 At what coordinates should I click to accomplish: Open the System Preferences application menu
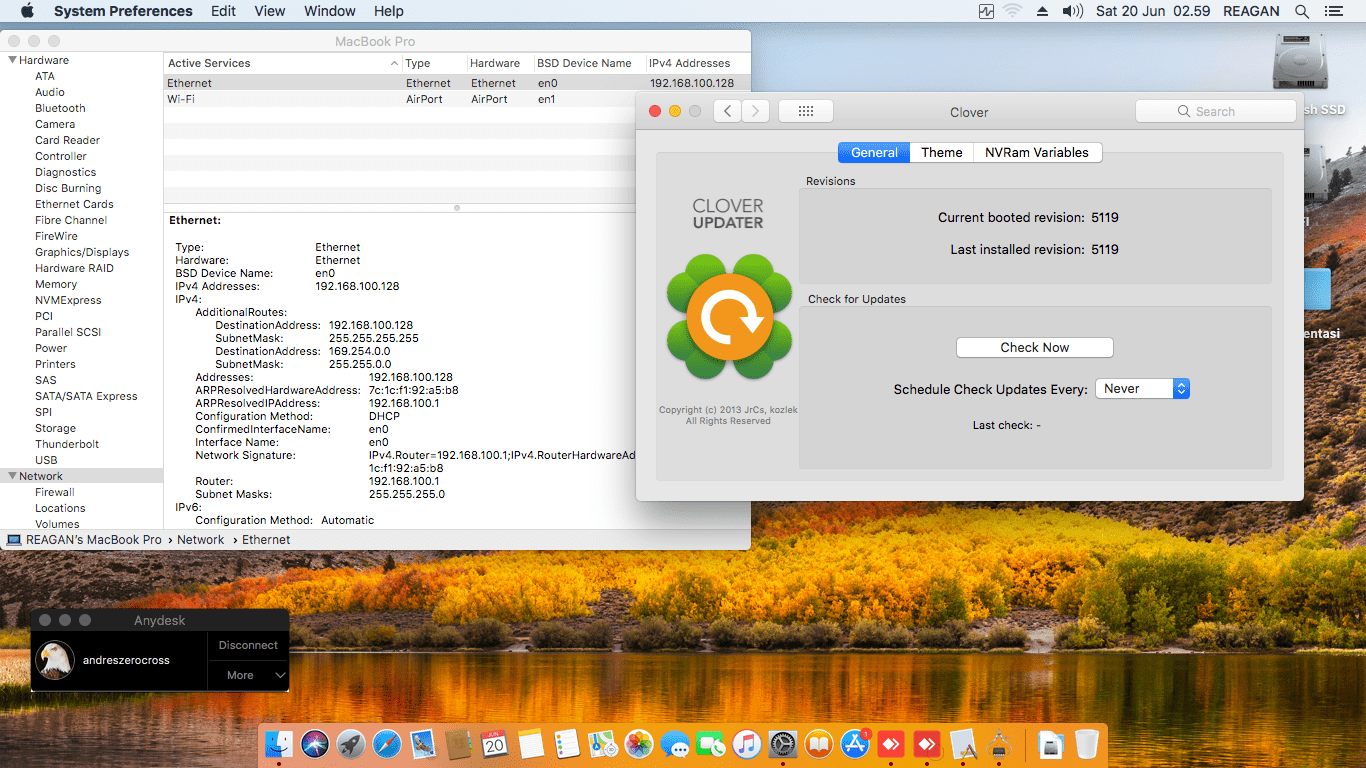click(x=123, y=11)
